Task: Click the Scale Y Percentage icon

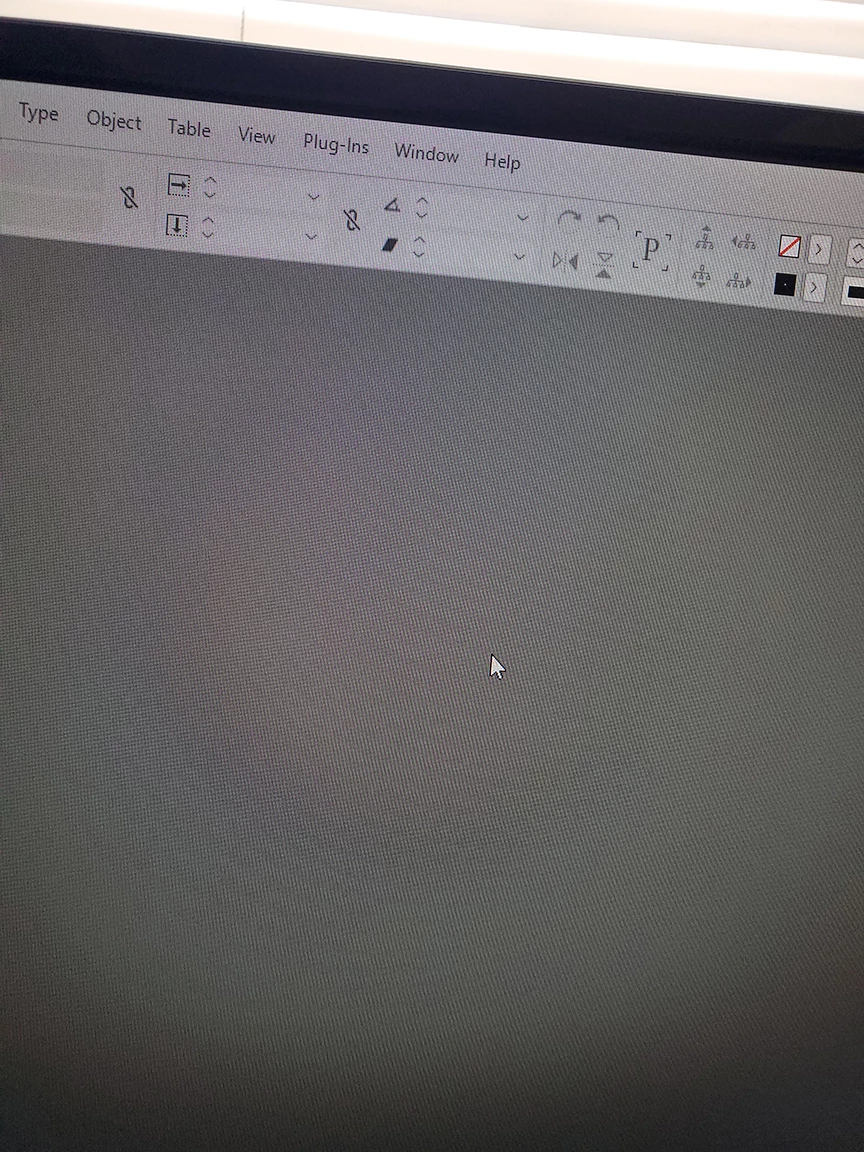Action: click(176, 225)
